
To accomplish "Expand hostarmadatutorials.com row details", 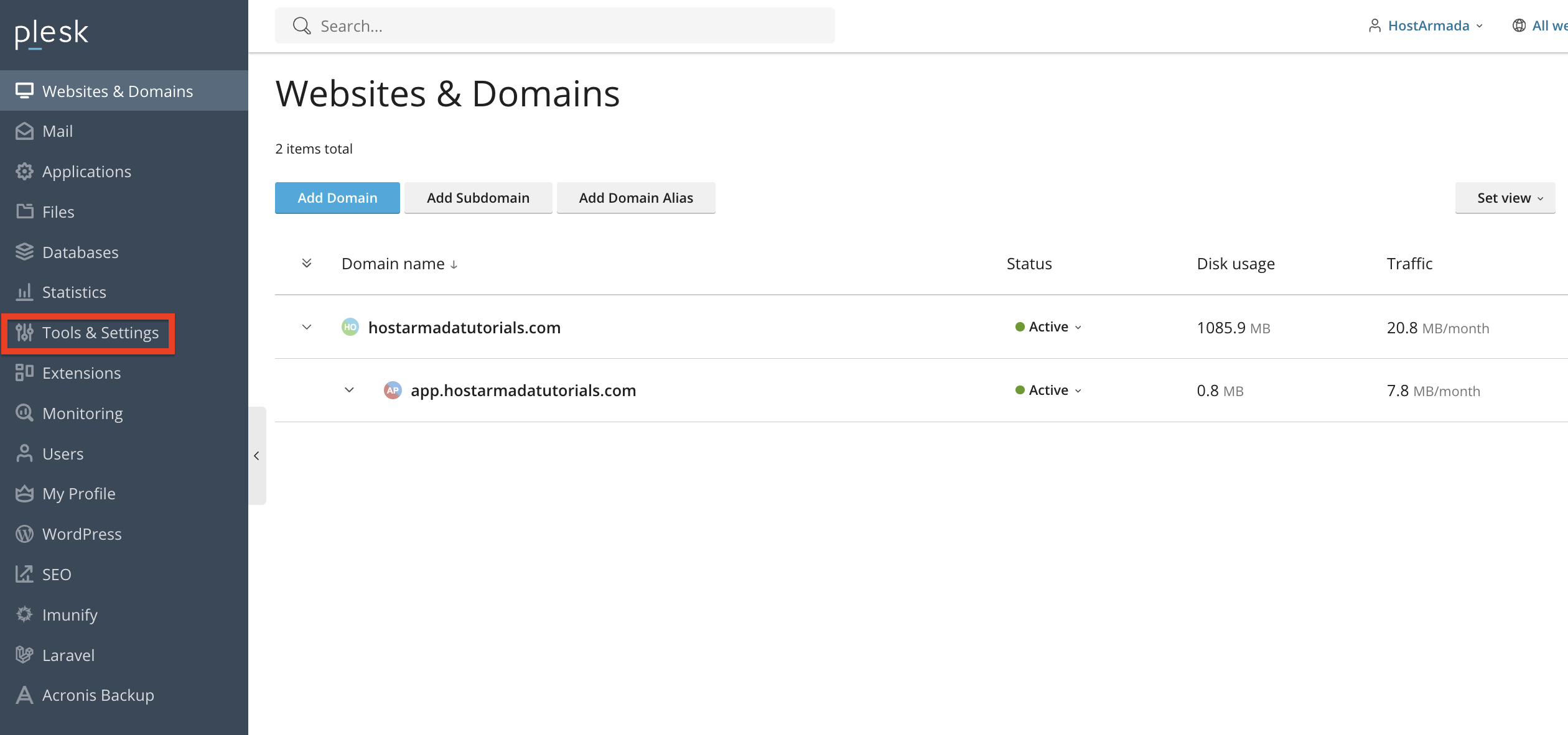I will tap(307, 327).
